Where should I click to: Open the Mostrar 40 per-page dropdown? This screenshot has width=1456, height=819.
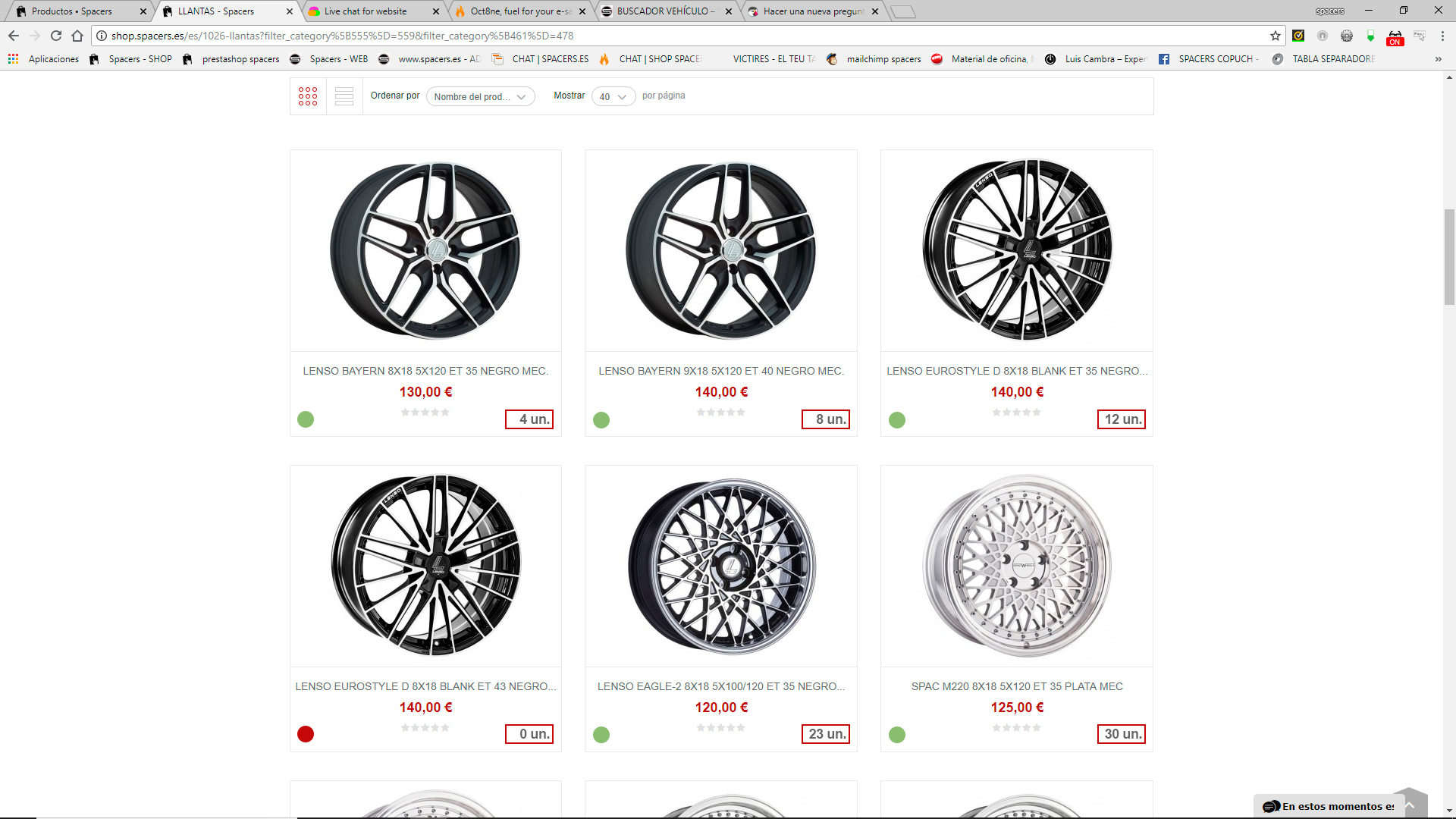click(x=613, y=97)
